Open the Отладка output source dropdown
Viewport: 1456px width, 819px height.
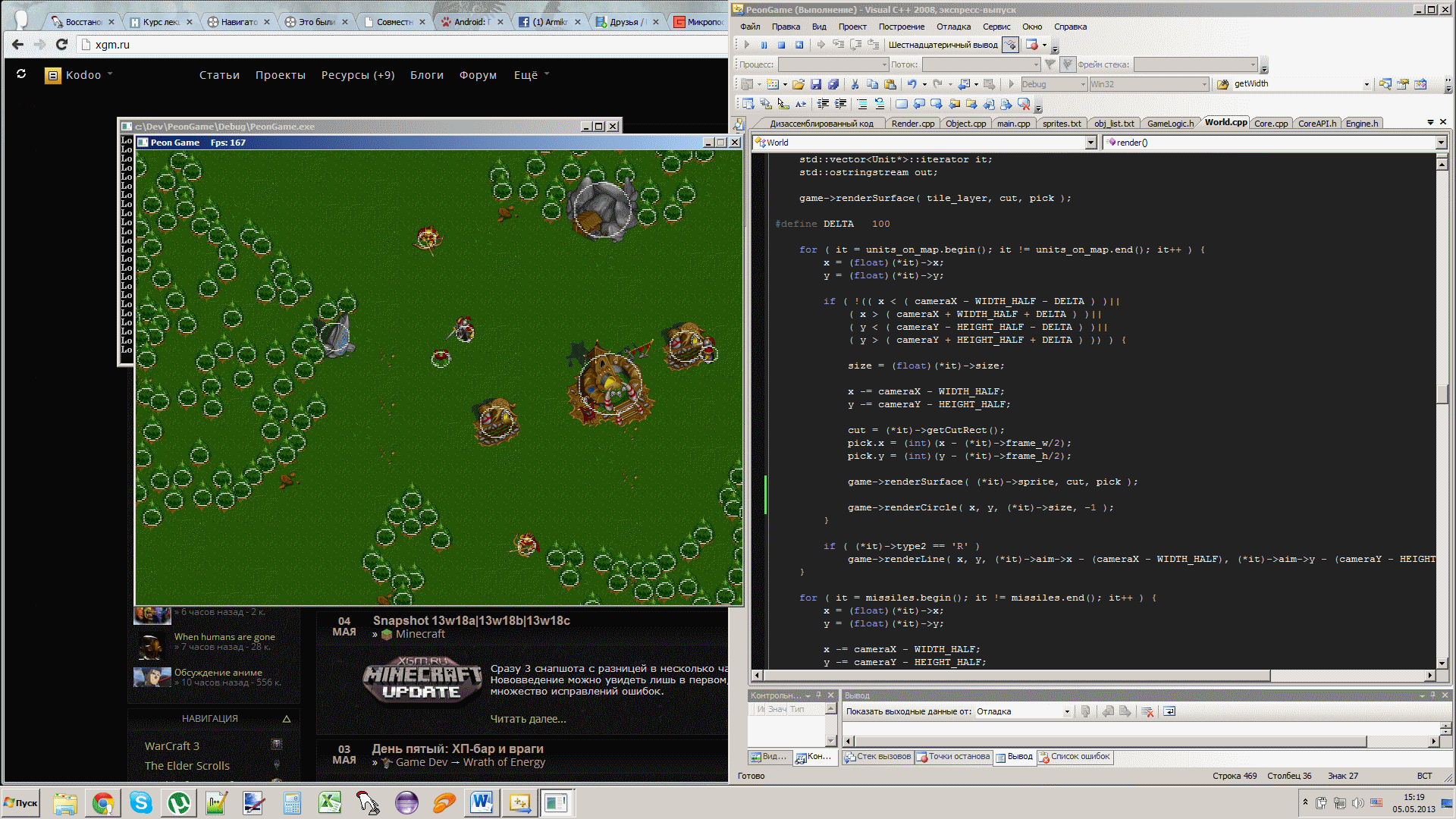(x=1066, y=711)
